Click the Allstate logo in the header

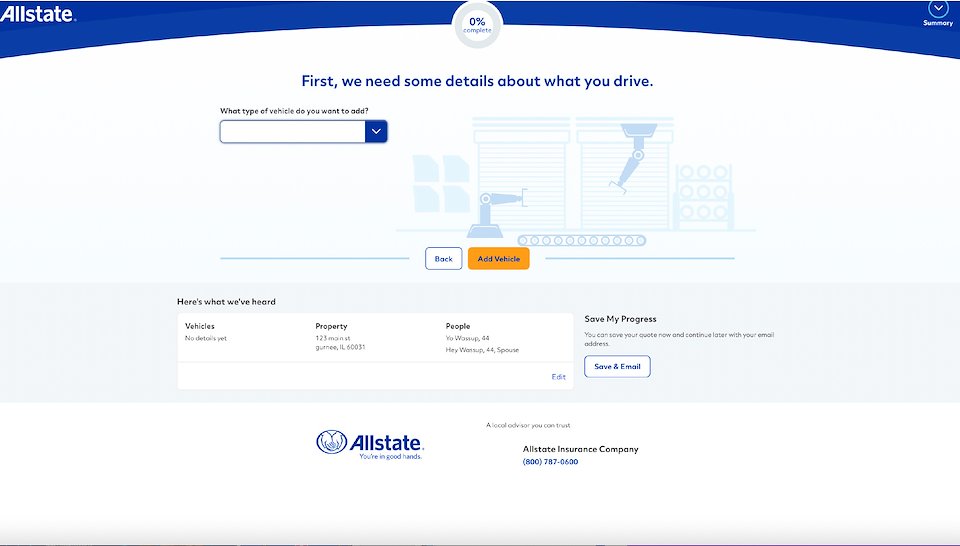tap(36, 13)
